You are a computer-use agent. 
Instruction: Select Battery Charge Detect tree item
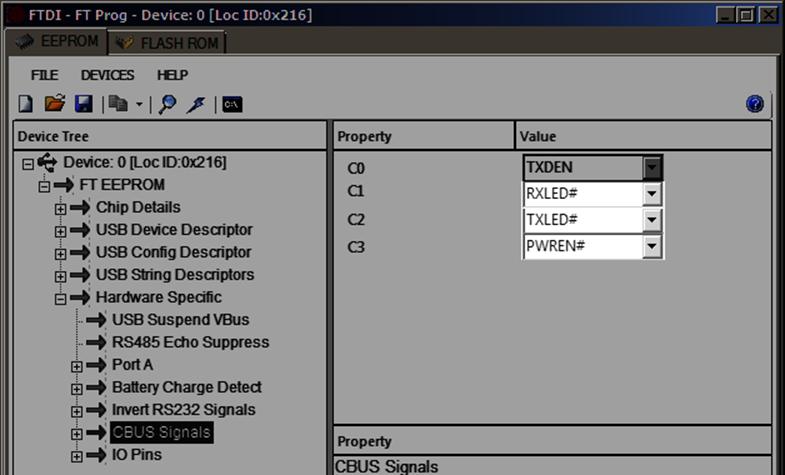coord(187,387)
